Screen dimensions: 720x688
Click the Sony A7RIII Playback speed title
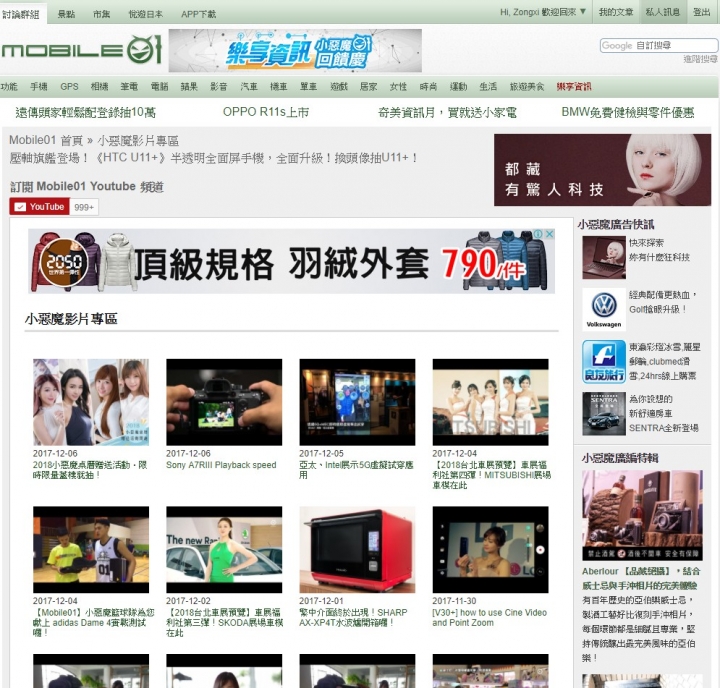click(221, 465)
